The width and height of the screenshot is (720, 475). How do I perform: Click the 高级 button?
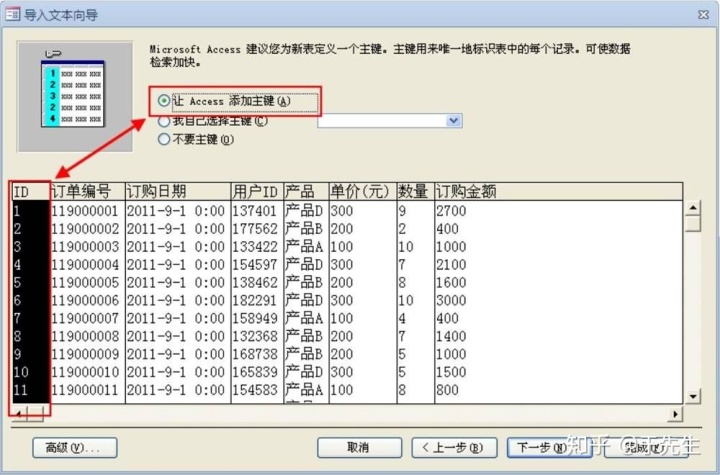pyautogui.click(x=75, y=447)
